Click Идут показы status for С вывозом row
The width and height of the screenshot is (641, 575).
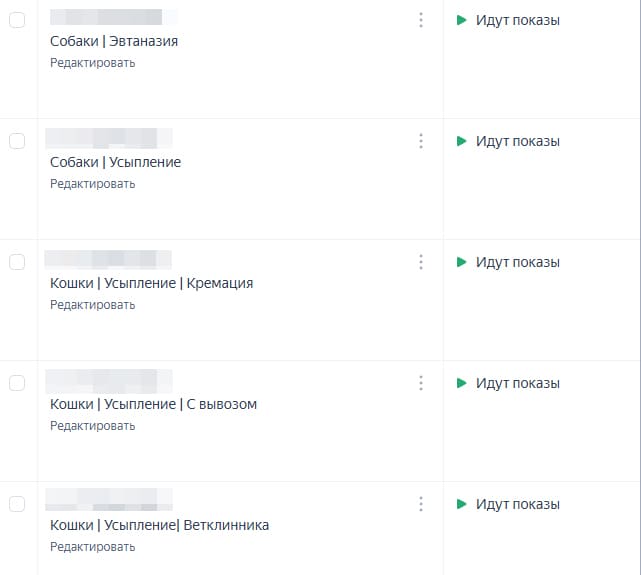tap(517, 383)
